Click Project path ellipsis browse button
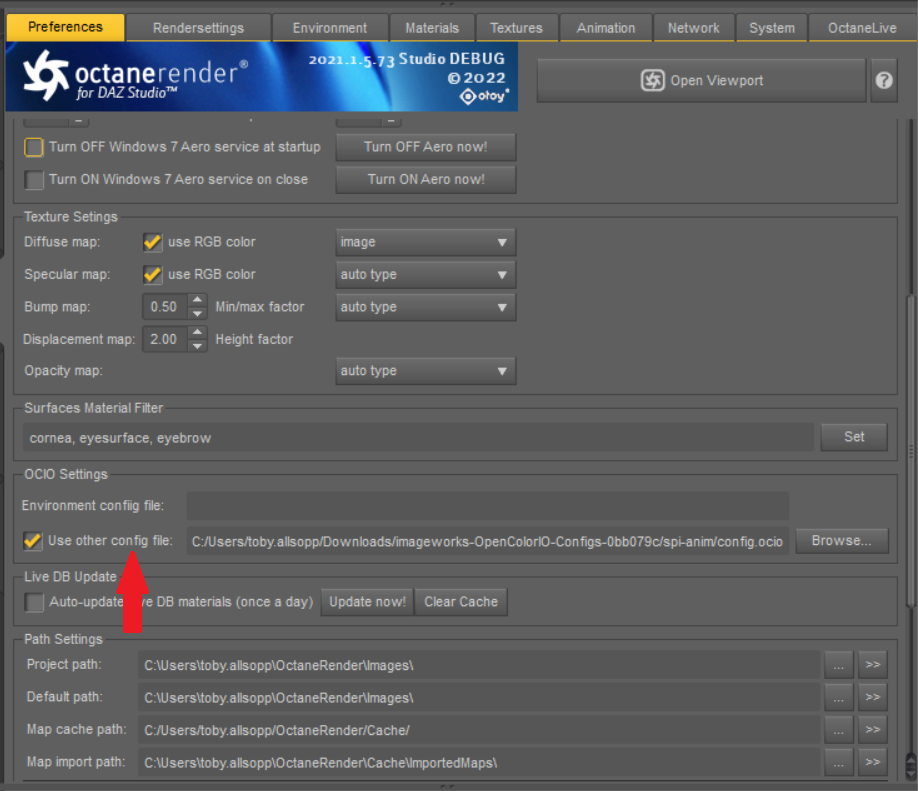 838,665
